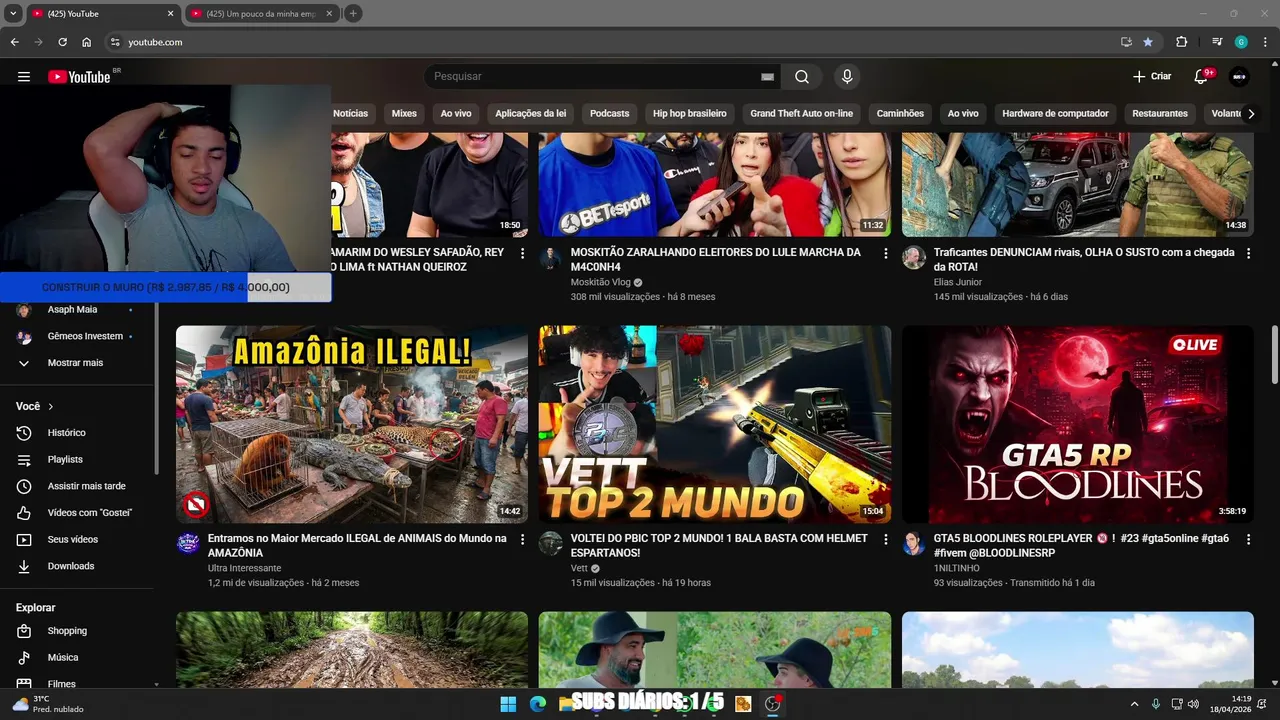
Task: Click the search magnifier button
Action: point(802,77)
